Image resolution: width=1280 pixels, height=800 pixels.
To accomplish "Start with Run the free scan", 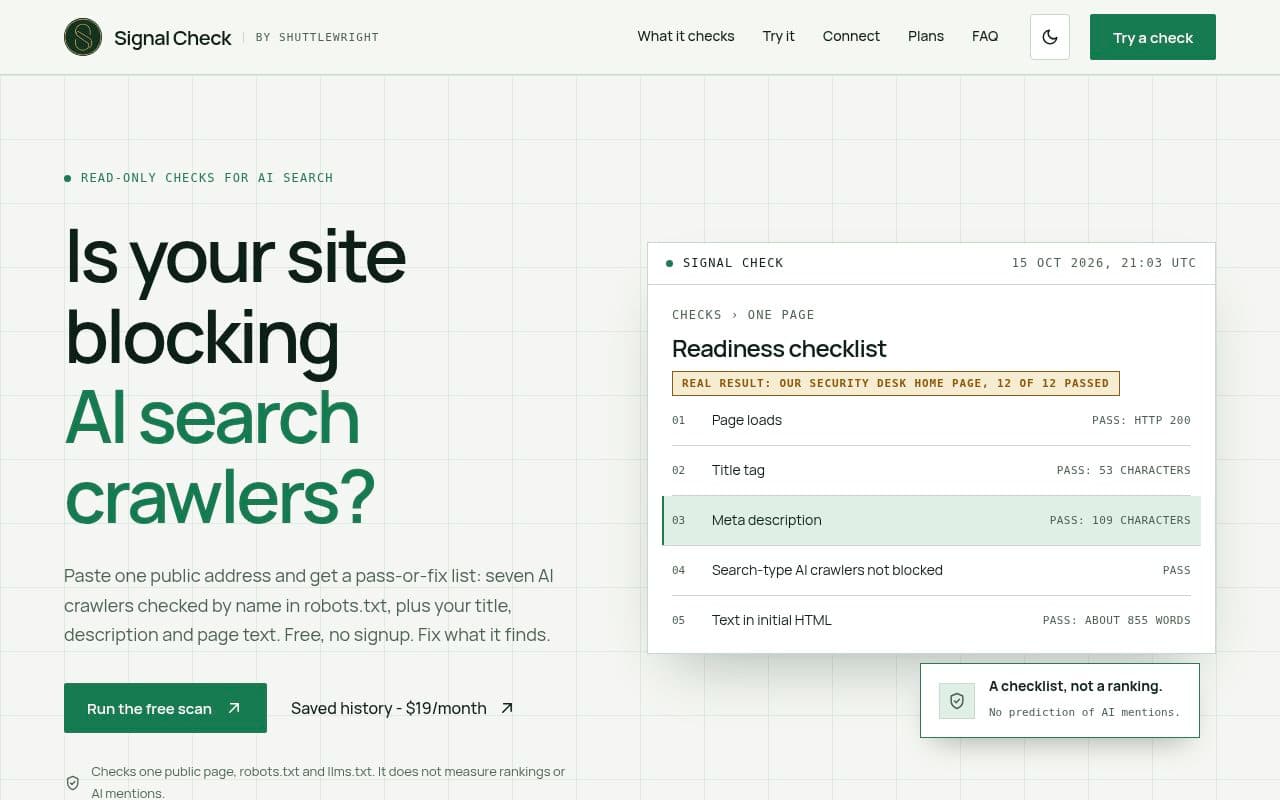I will coord(165,708).
